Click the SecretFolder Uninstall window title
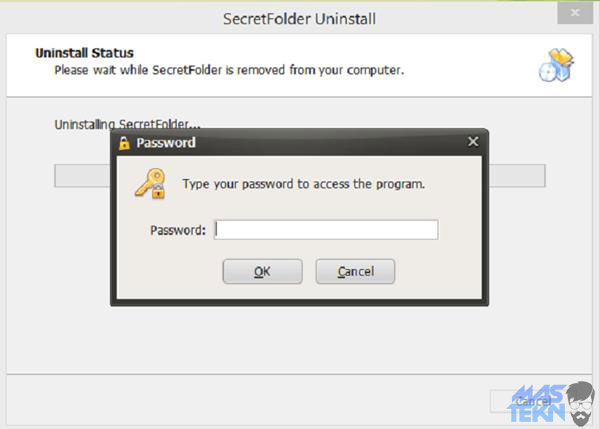Screen dimensions: 600x429 pos(300,19)
